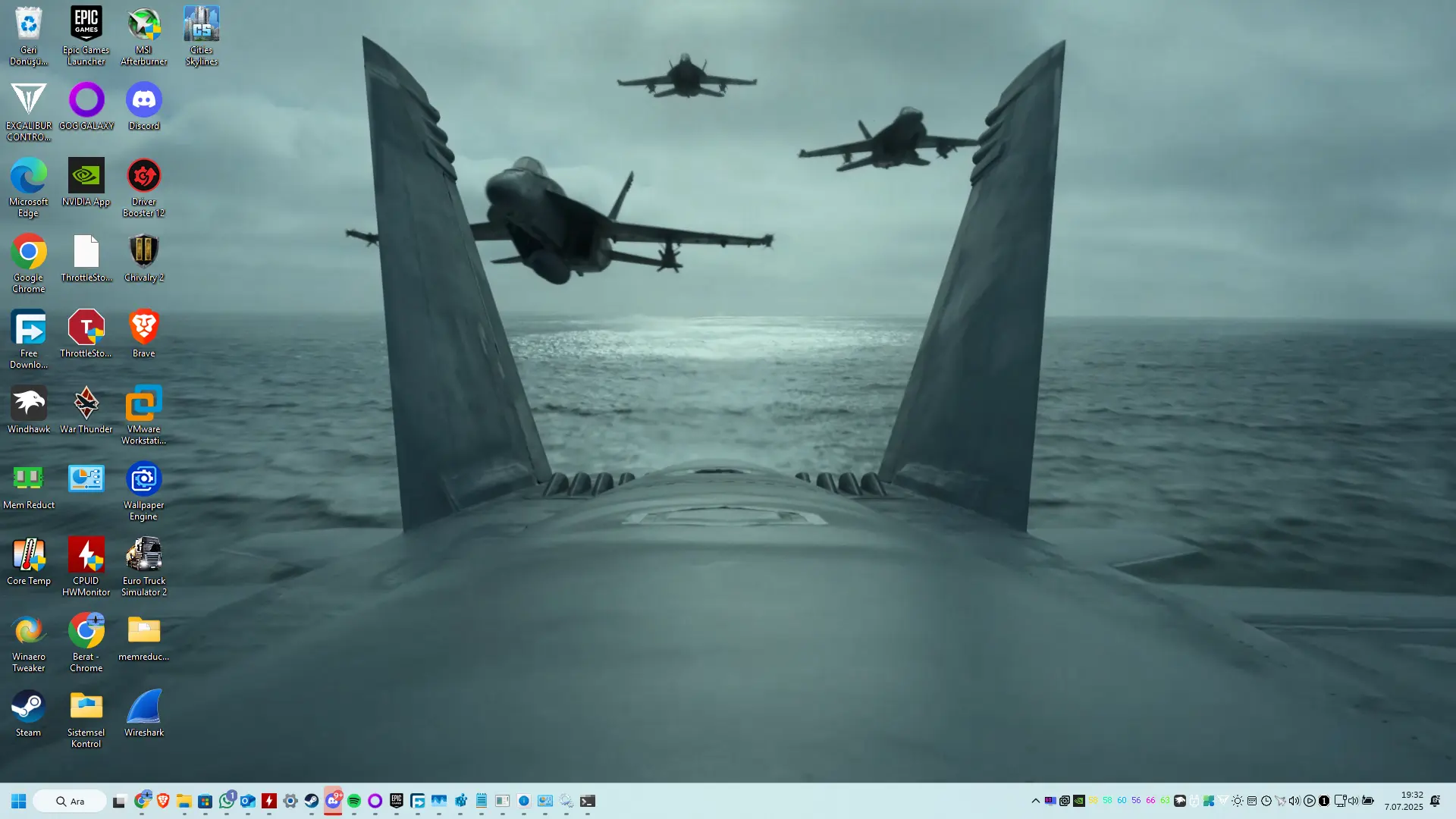Click the brightness sun icon in tray

[1238, 801]
